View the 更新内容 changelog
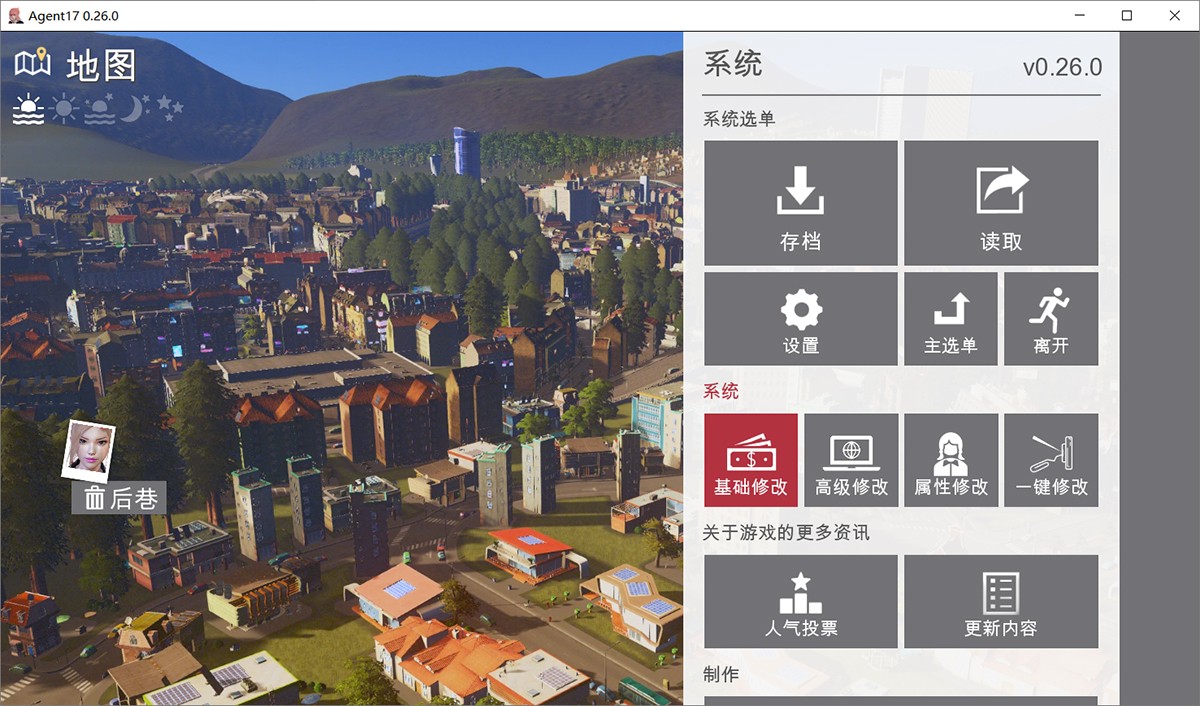This screenshot has height=706, width=1200. pyautogui.click(x=1001, y=601)
